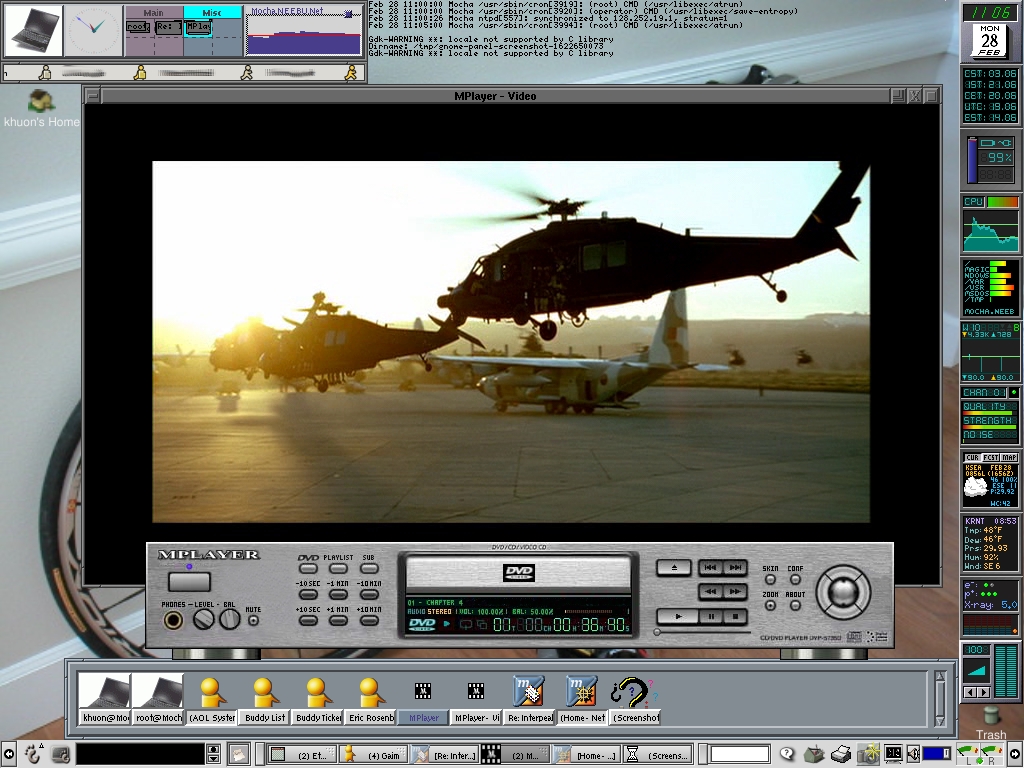Open the GNOME foot main menu
Image resolution: width=1024 pixels, height=768 pixels.
click(32, 754)
